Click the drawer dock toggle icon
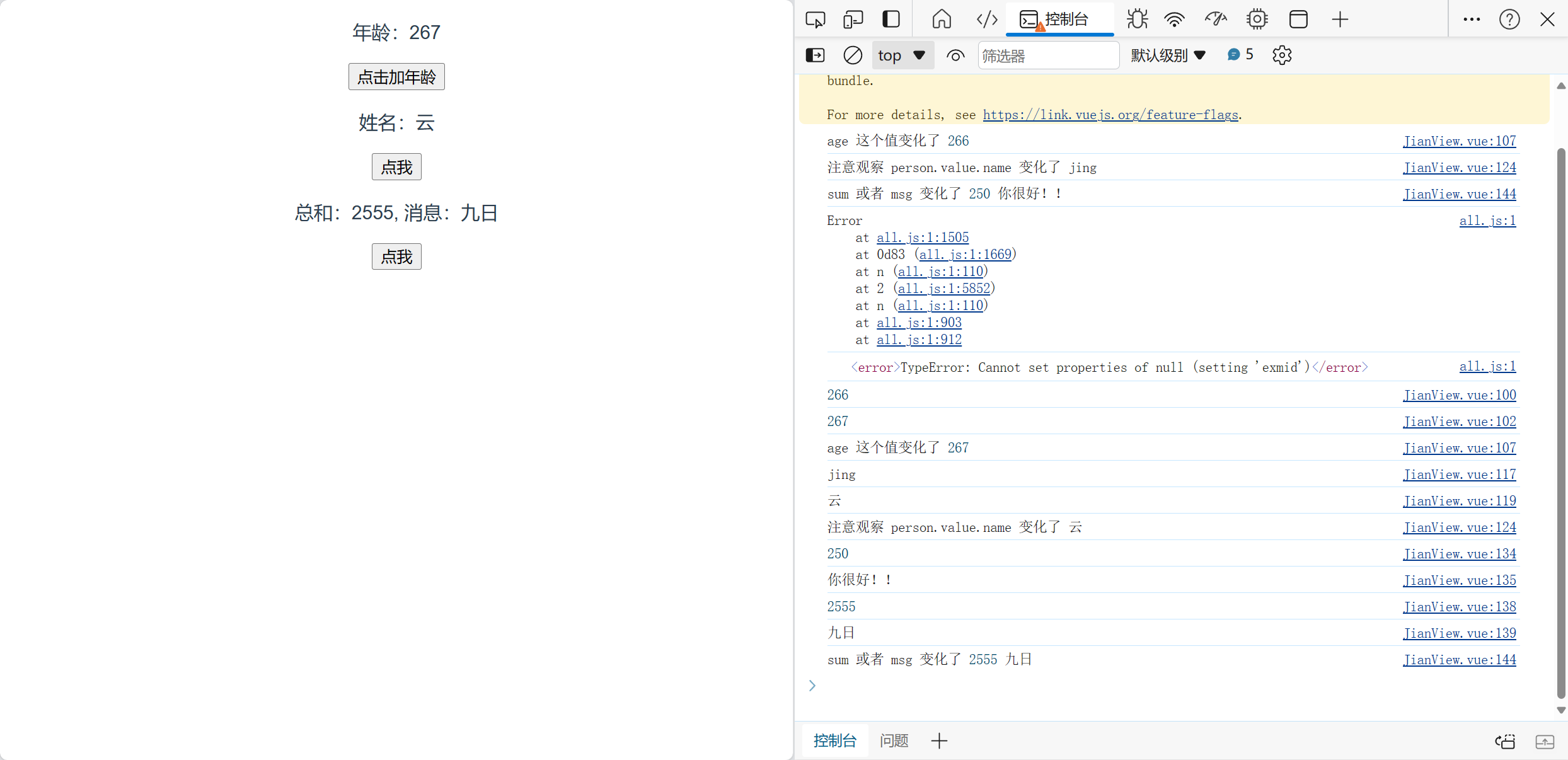This screenshot has height=760, width=1568. point(1506,741)
